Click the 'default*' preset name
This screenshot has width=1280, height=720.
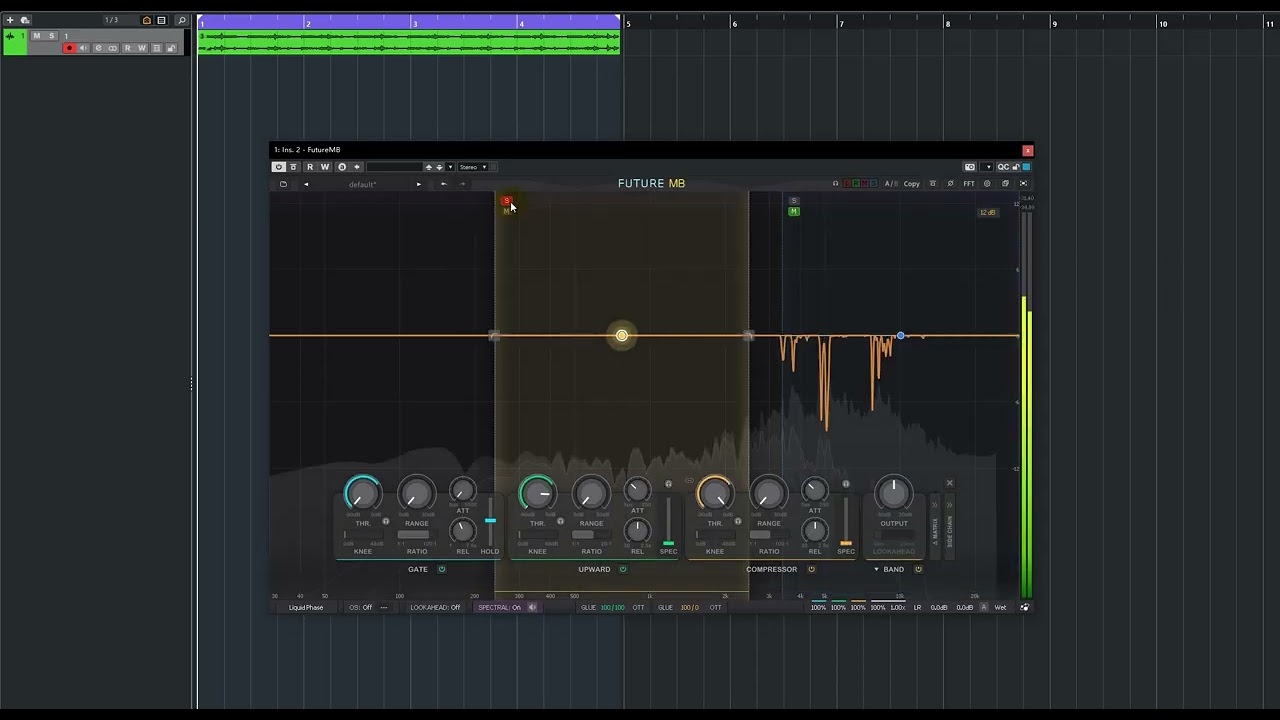coord(362,184)
